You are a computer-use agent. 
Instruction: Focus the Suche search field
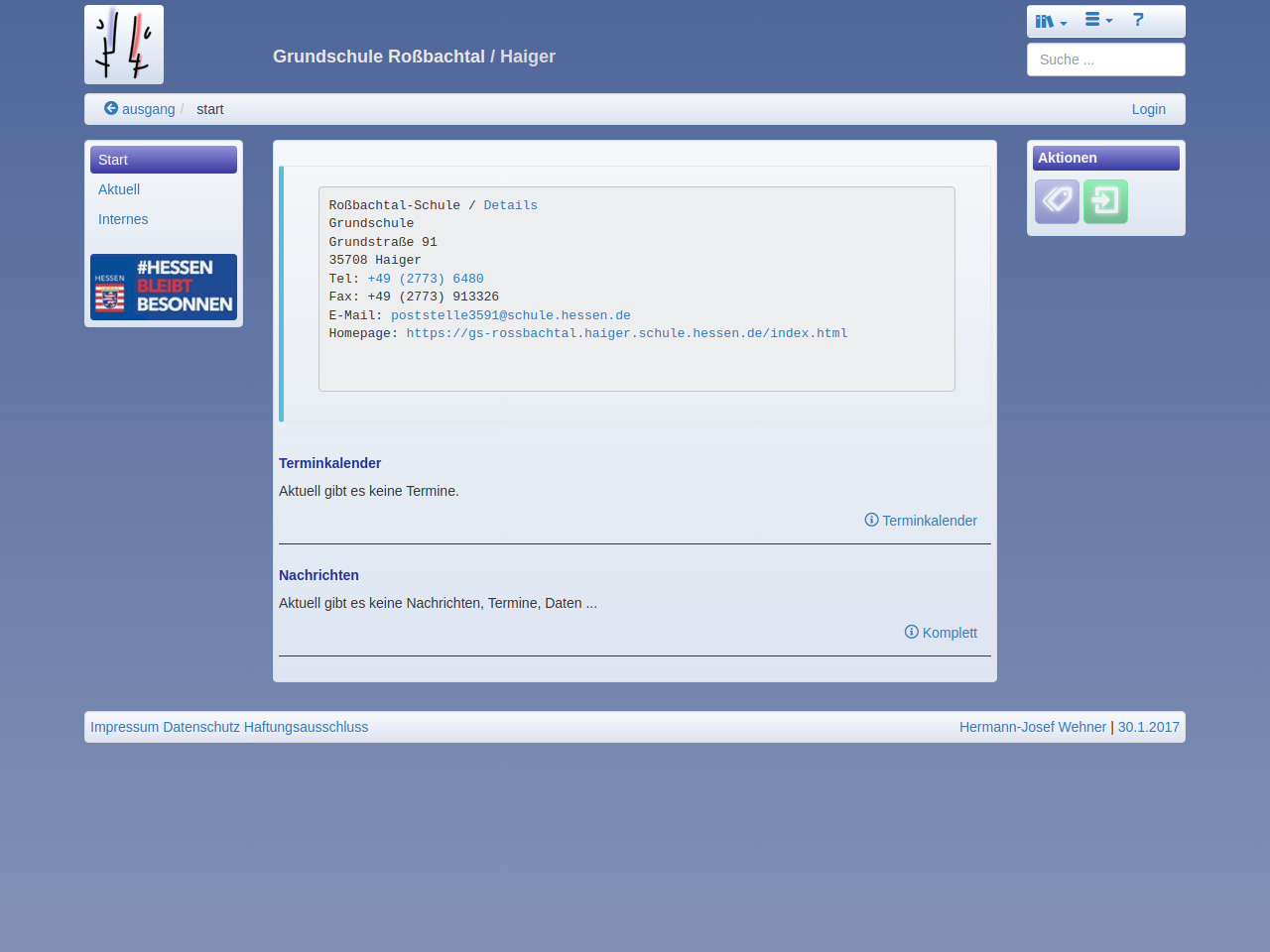[x=1105, y=59]
